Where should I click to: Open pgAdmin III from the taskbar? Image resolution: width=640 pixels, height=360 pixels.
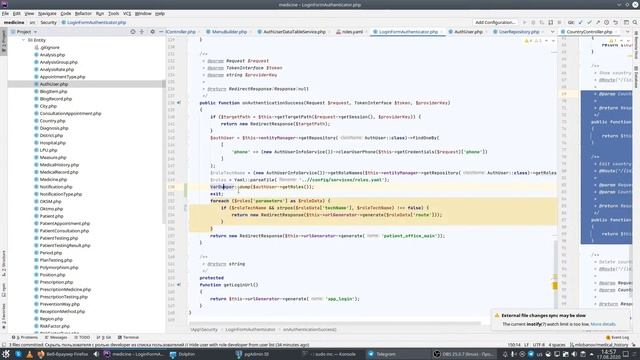(252, 354)
